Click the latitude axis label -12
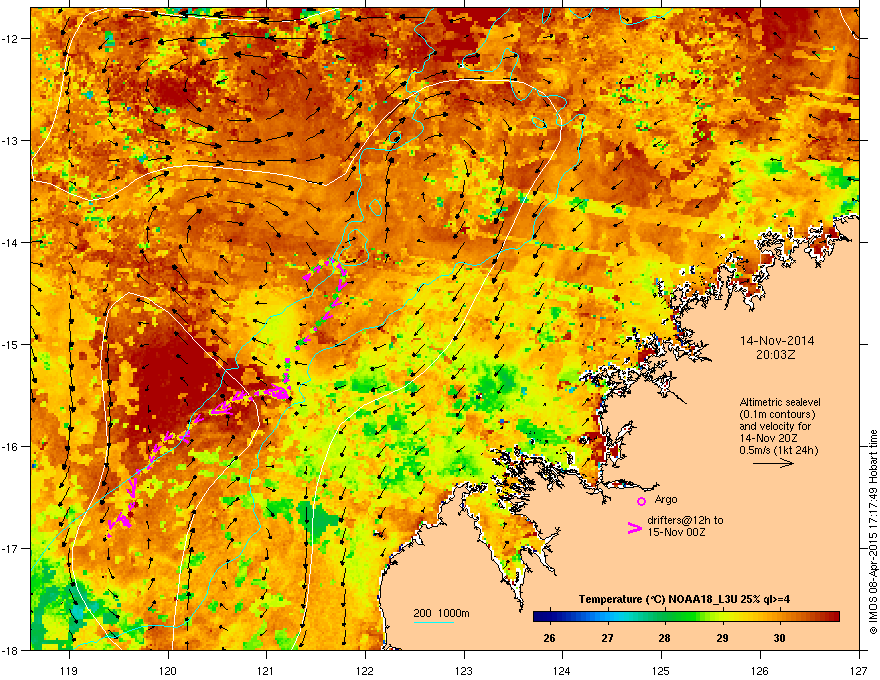Viewport: 880px width, 680px height. click(11, 38)
